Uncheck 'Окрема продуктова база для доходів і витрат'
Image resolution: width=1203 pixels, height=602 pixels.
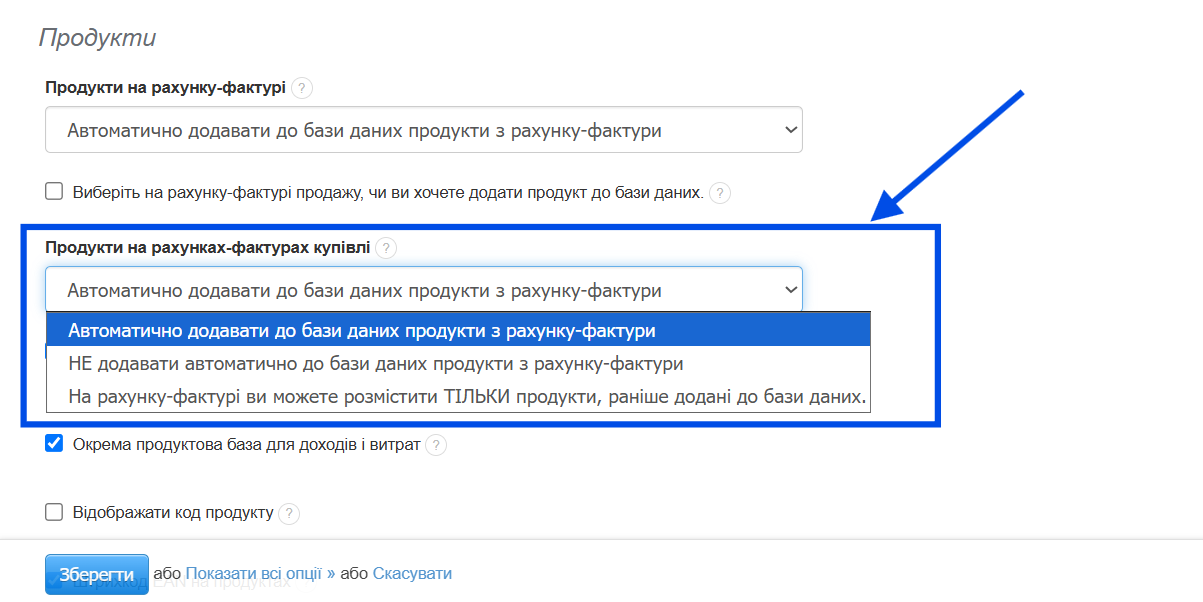[54, 444]
